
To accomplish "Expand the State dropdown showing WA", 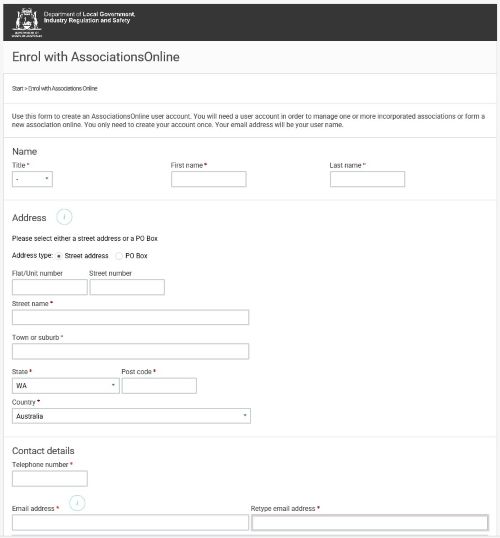I will click(x=66, y=386).
